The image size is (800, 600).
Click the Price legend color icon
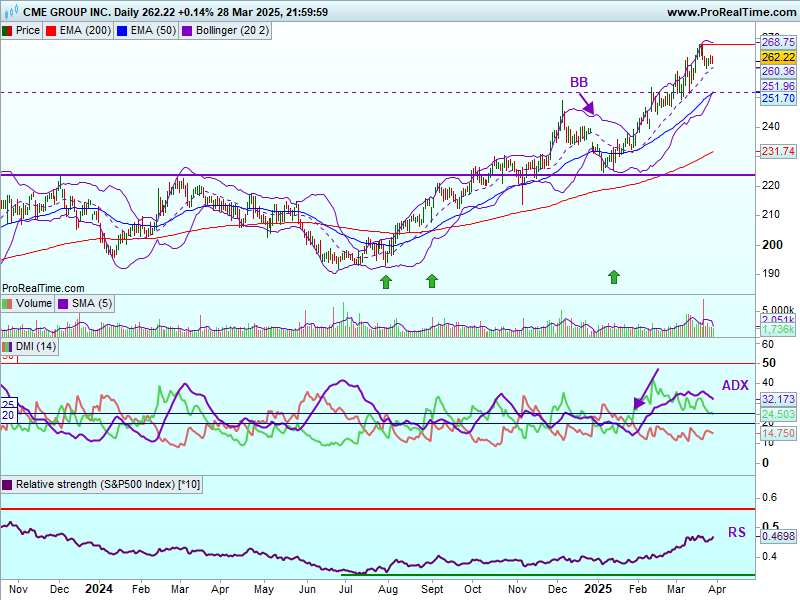pos(8,31)
